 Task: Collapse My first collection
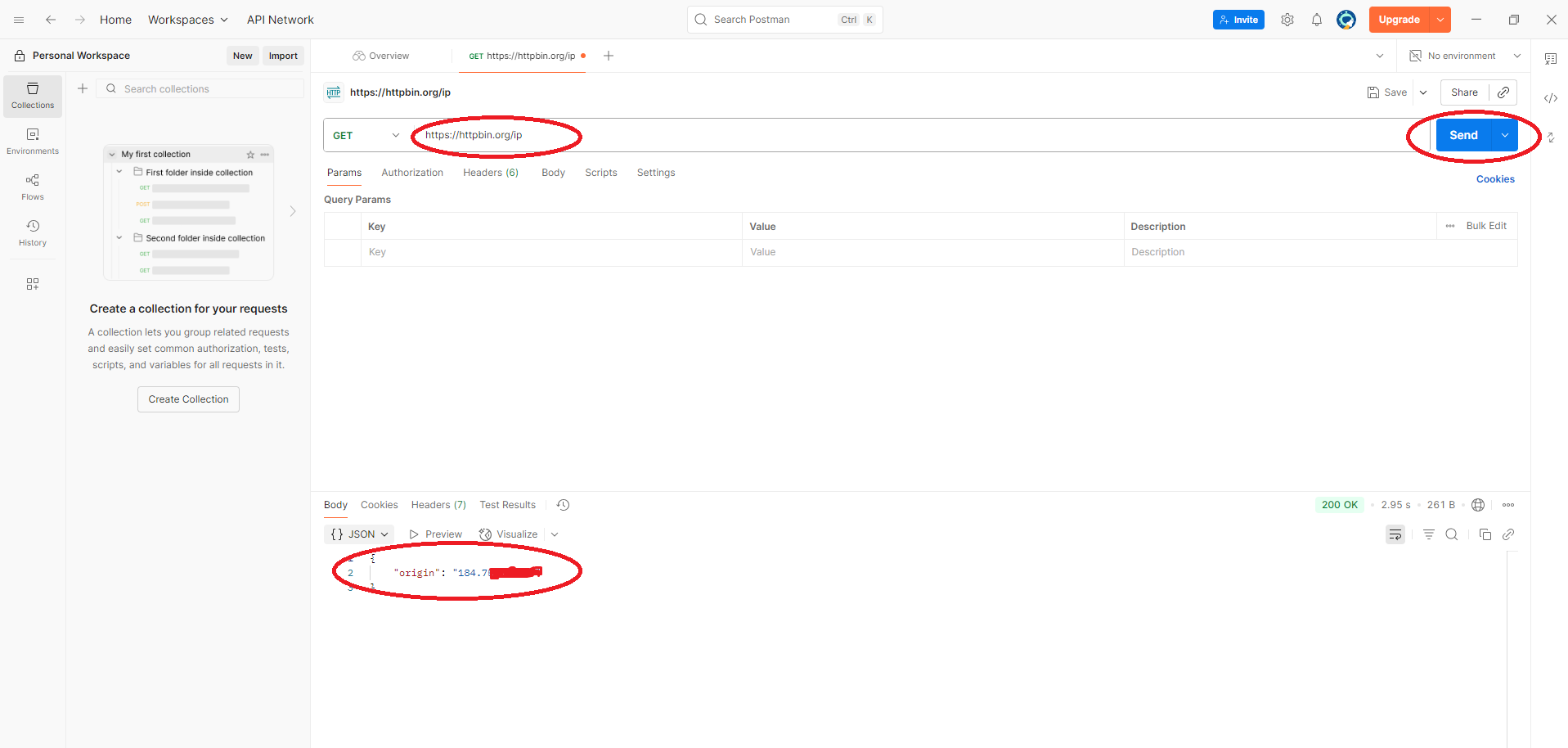click(112, 155)
